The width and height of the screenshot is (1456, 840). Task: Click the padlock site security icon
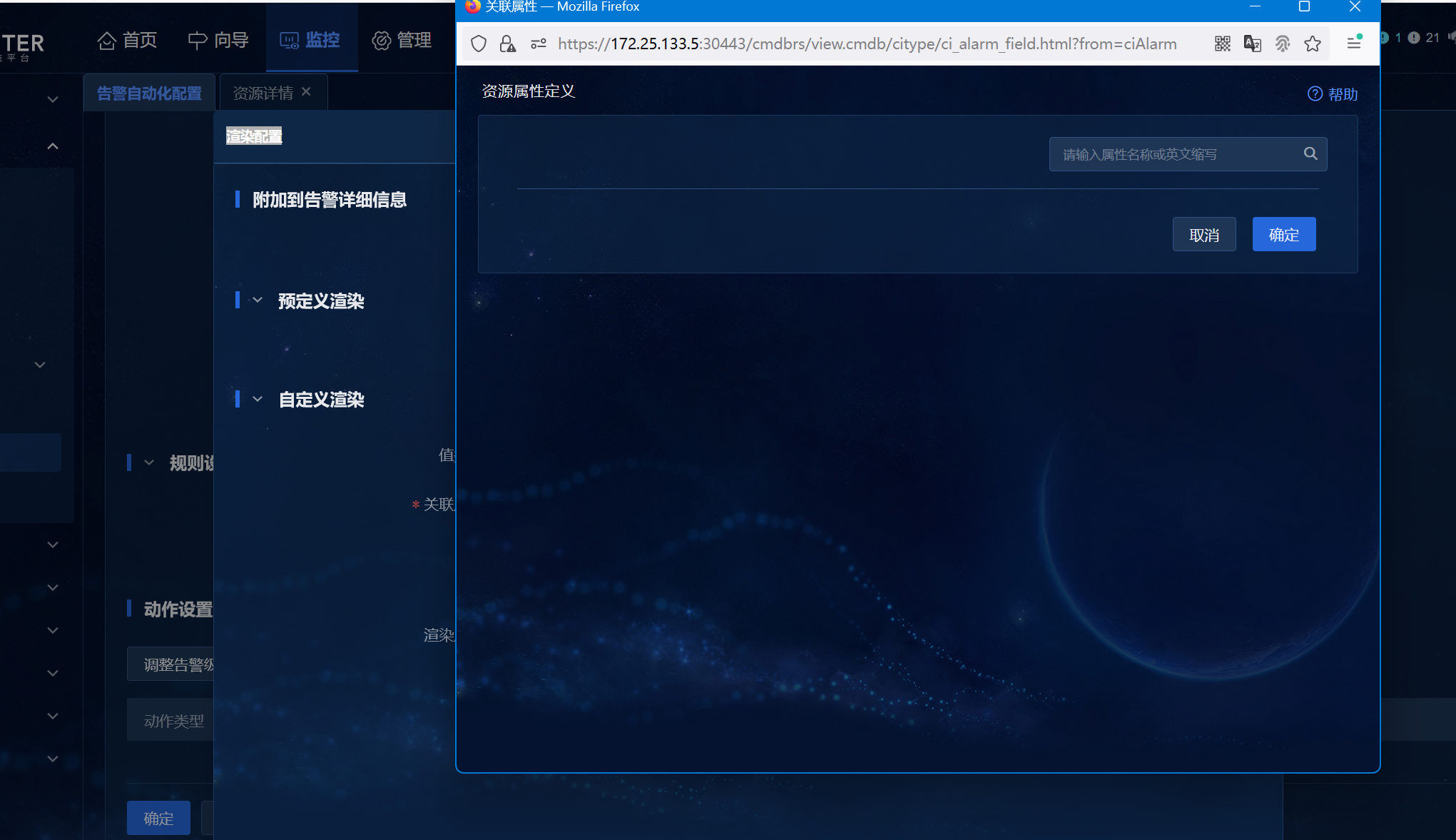coord(507,44)
